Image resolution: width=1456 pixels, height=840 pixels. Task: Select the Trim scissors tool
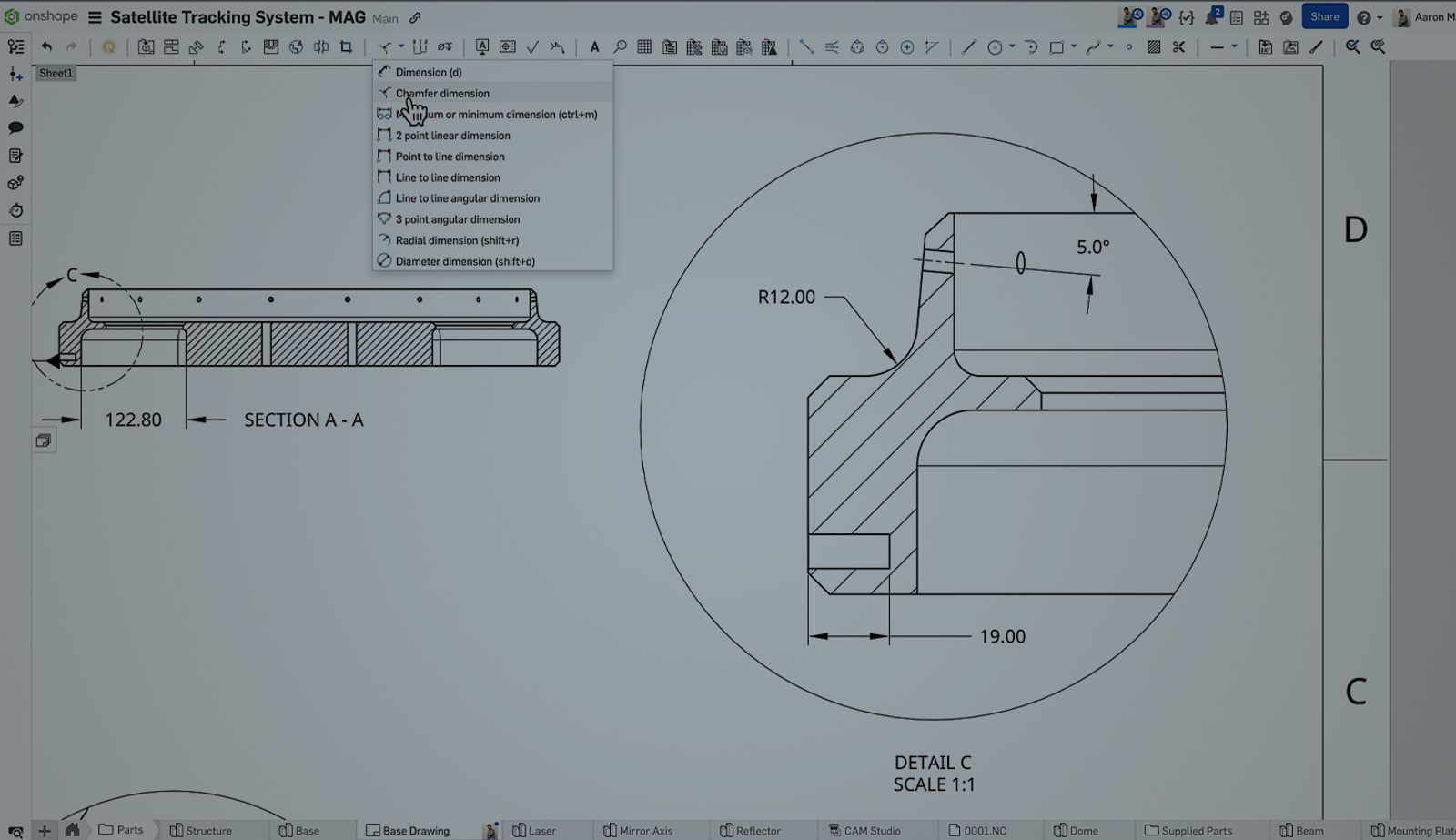1179,47
